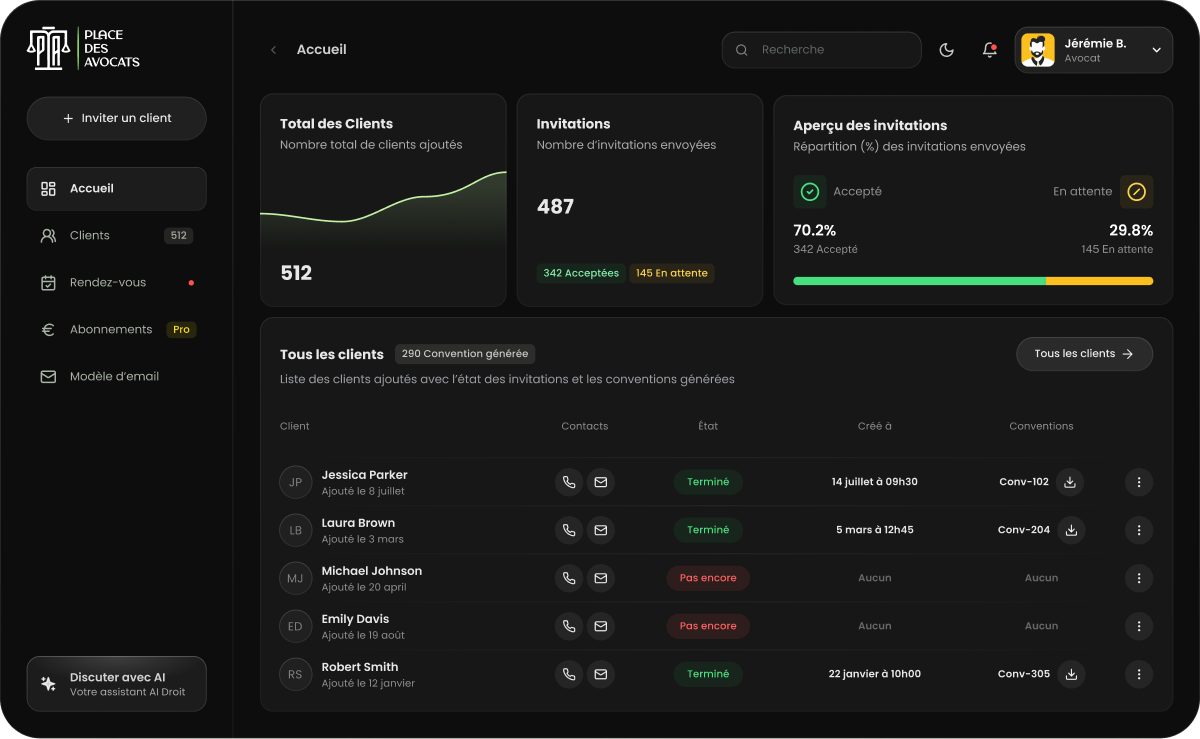Email Laura Brown via envelope icon

click(601, 530)
